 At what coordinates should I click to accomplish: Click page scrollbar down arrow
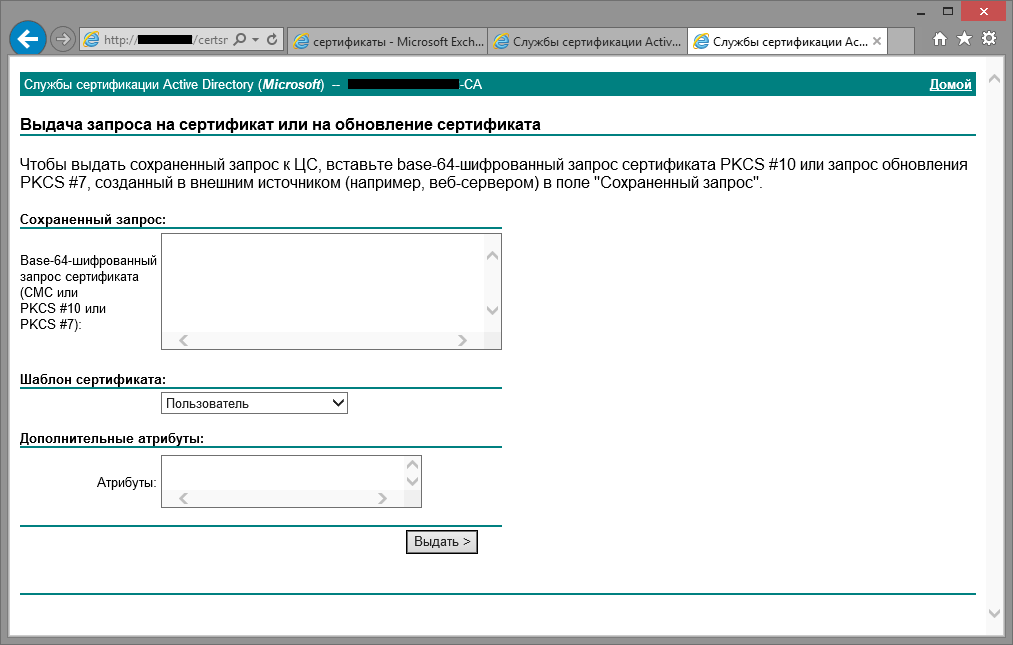tap(994, 613)
